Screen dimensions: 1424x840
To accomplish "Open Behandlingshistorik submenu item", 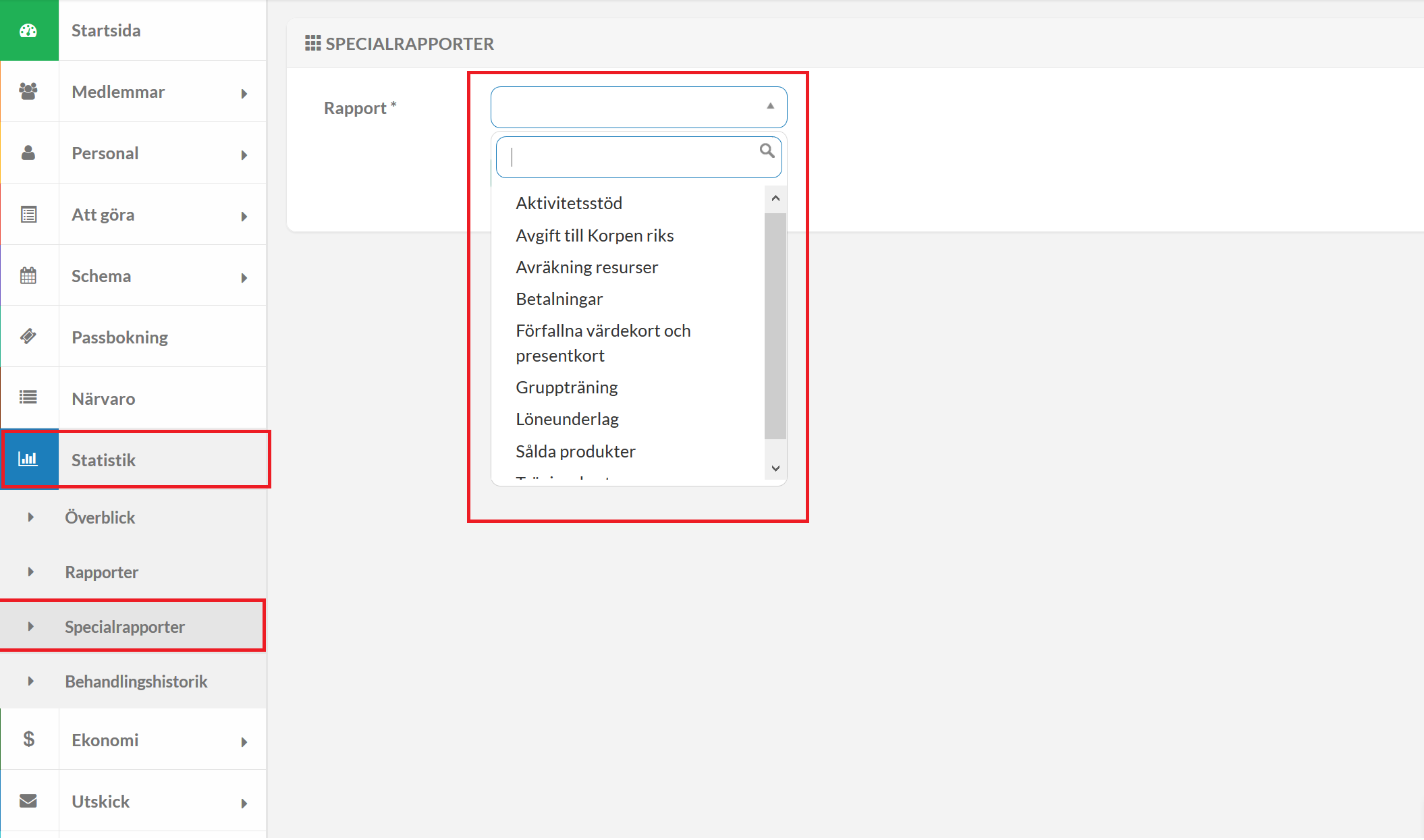I will (x=136, y=681).
